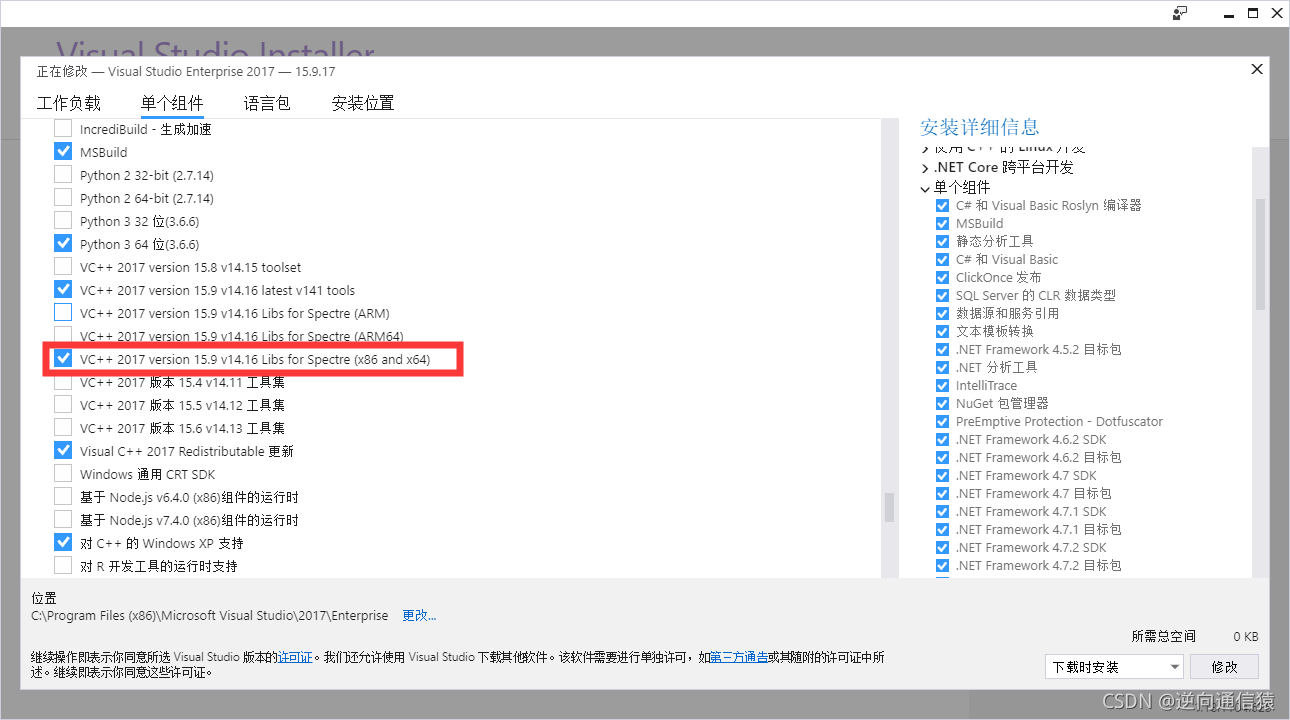Uncheck 数据源和服务引用 in details
This screenshot has width=1290, height=720.
(x=942, y=313)
